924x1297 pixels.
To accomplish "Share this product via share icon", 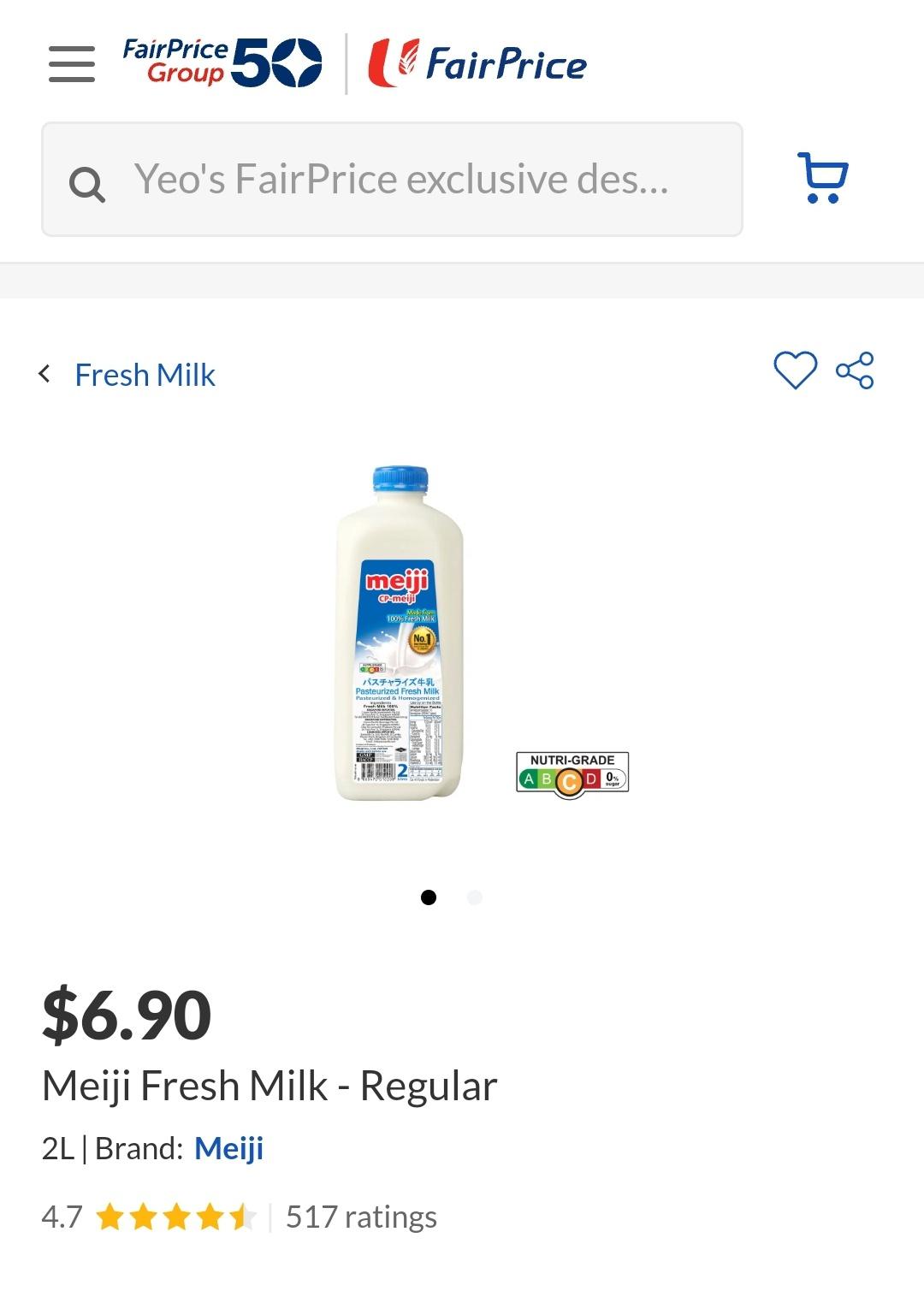I will point(855,370).
